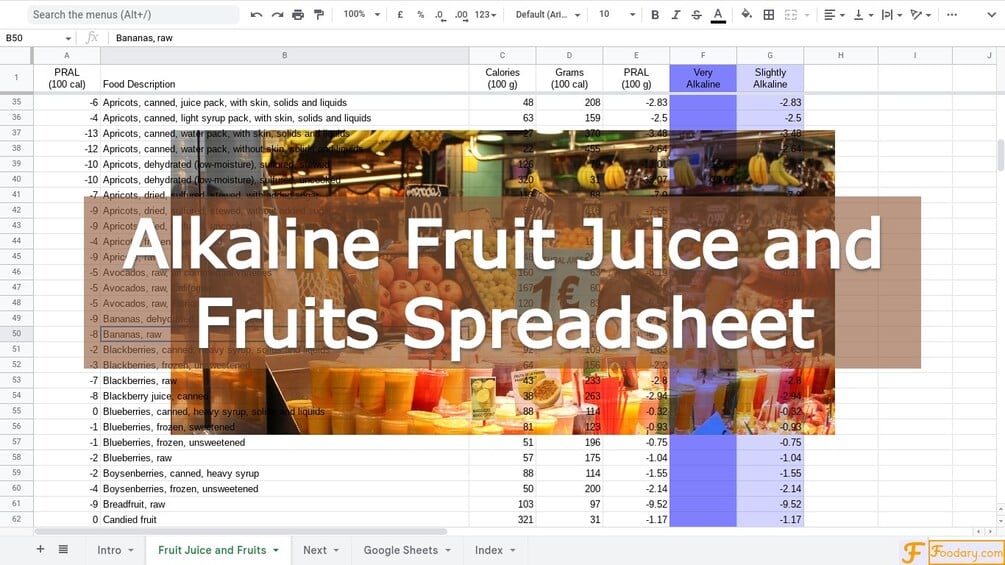1005x565 pixels.
Task: Select cell Boysenberries, canned, heavy syrup
Action: point(285,473)
